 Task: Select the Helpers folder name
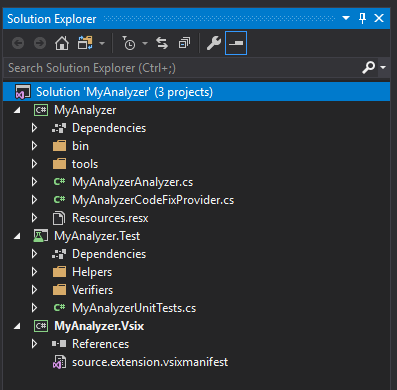click(92, 272)
